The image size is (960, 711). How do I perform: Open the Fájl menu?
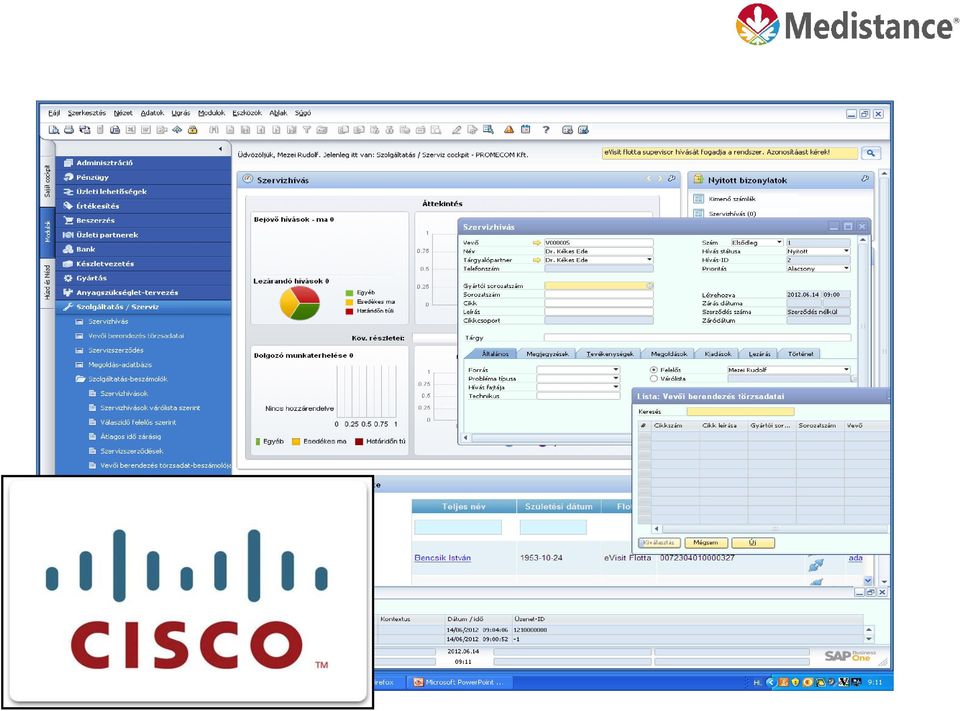(x=54, y=113)
